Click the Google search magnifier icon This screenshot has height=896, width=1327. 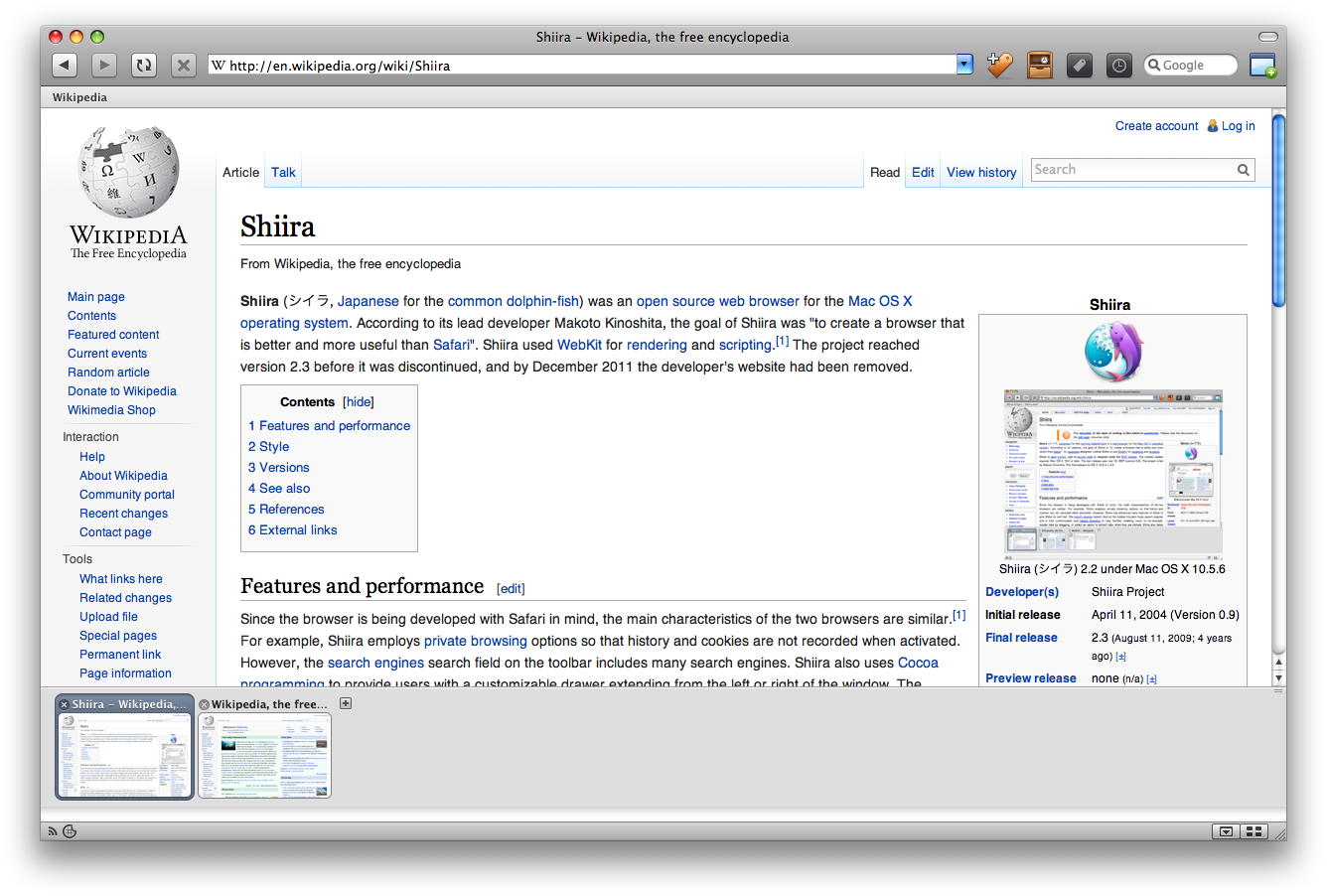tap(1154, 66)
